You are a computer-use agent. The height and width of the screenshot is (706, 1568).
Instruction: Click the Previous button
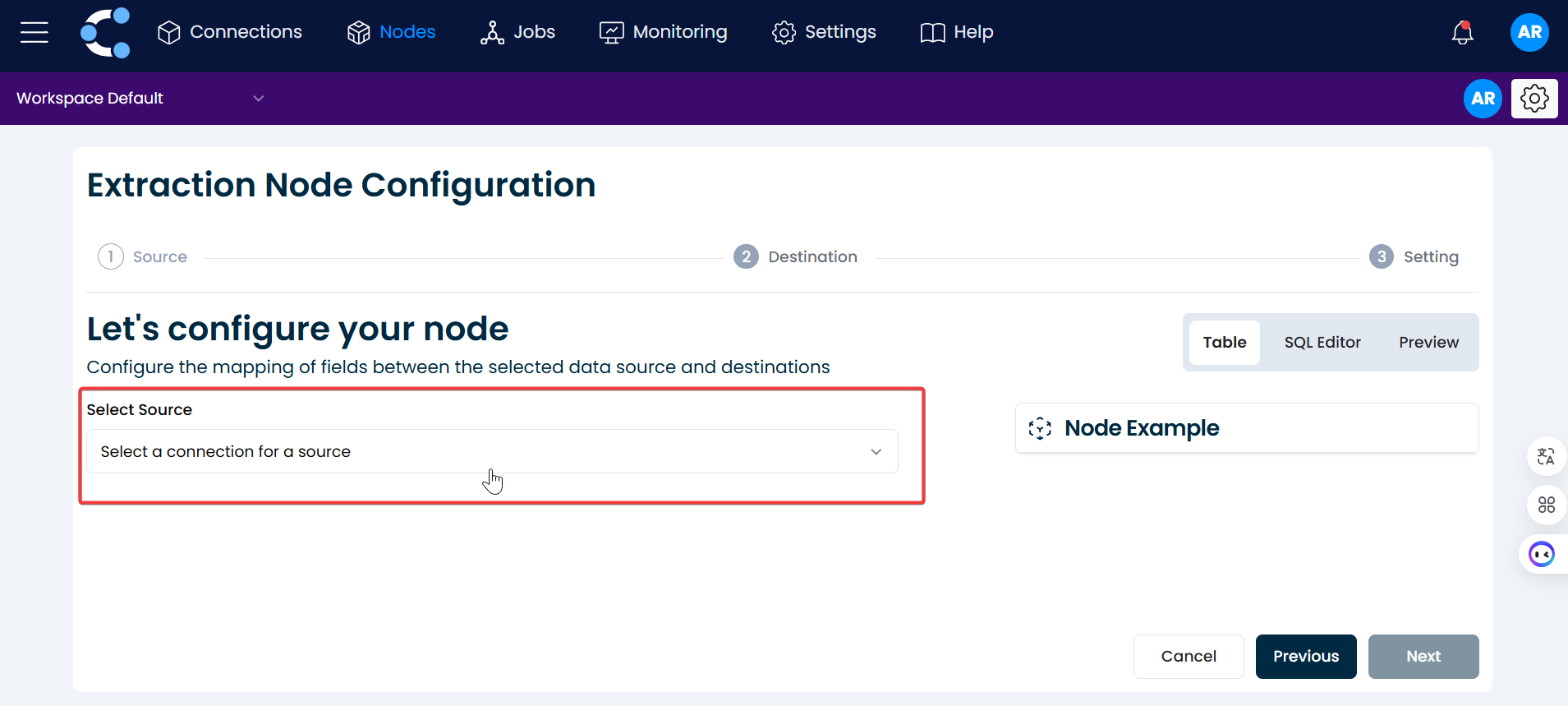(1305, 656)
